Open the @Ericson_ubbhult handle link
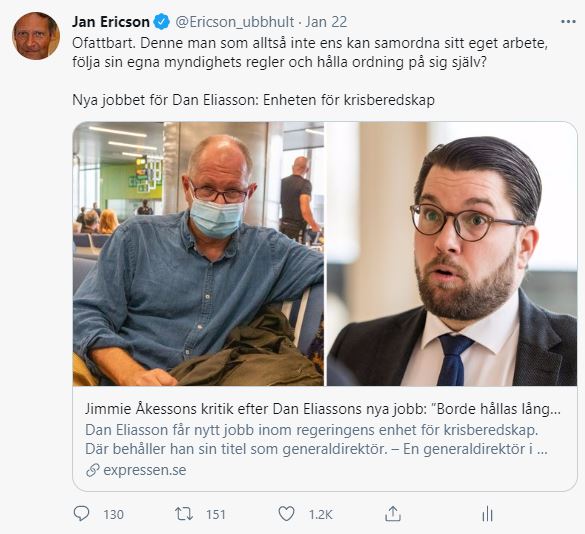This screenshot has height=534, width=585. click(235, 22)
